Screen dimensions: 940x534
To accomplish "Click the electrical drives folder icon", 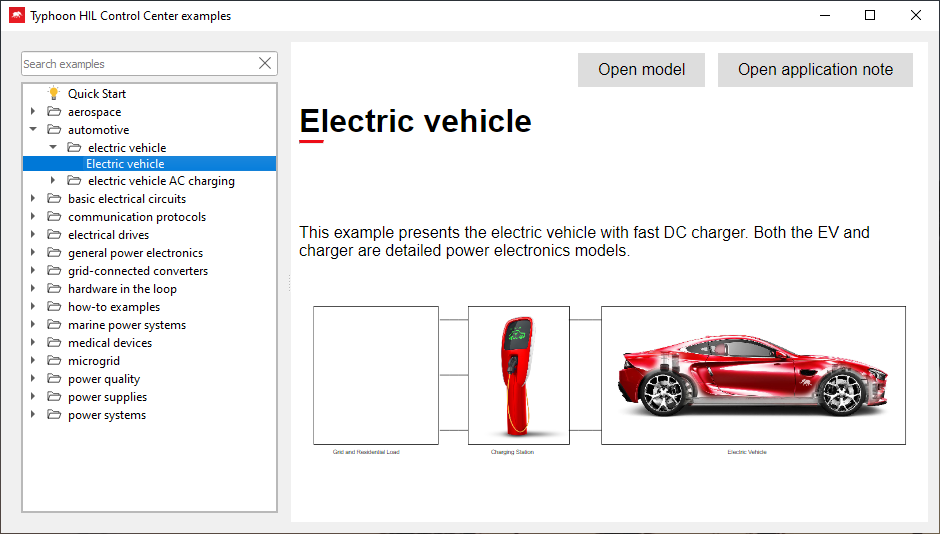I will click(54, 234).
